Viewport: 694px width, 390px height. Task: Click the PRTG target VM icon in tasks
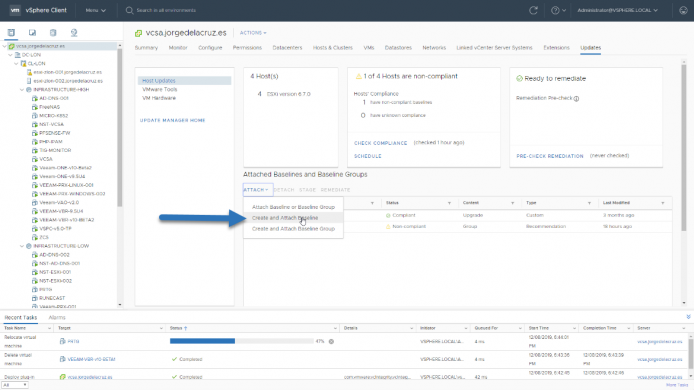[62, 341]
